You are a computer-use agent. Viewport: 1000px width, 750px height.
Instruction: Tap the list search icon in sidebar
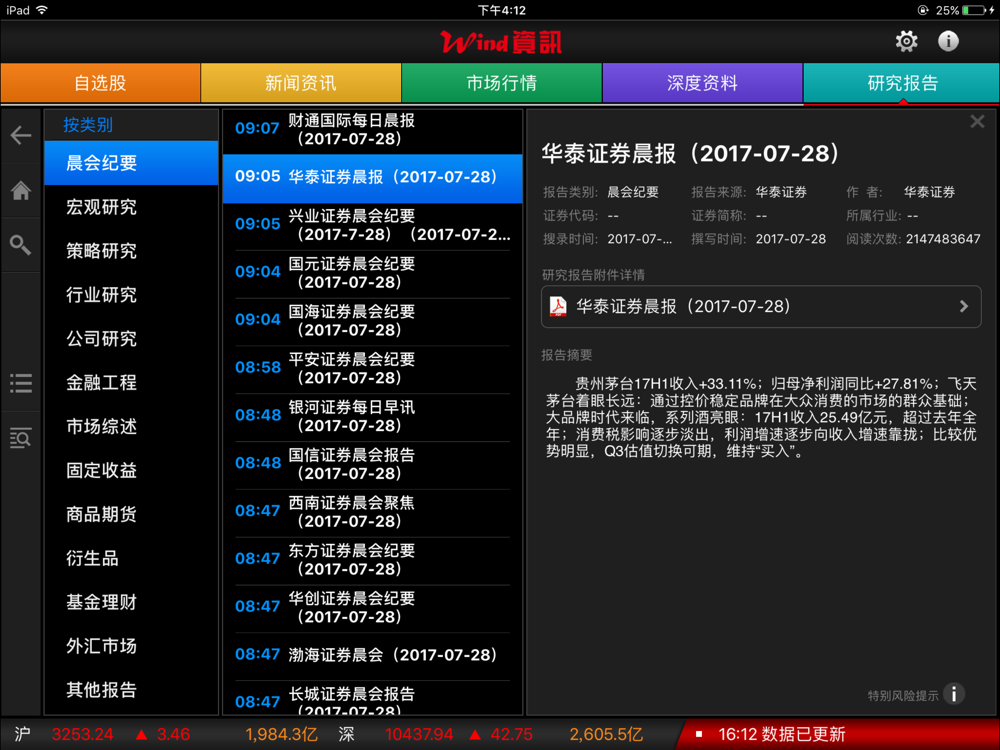[x=20, y=438]
